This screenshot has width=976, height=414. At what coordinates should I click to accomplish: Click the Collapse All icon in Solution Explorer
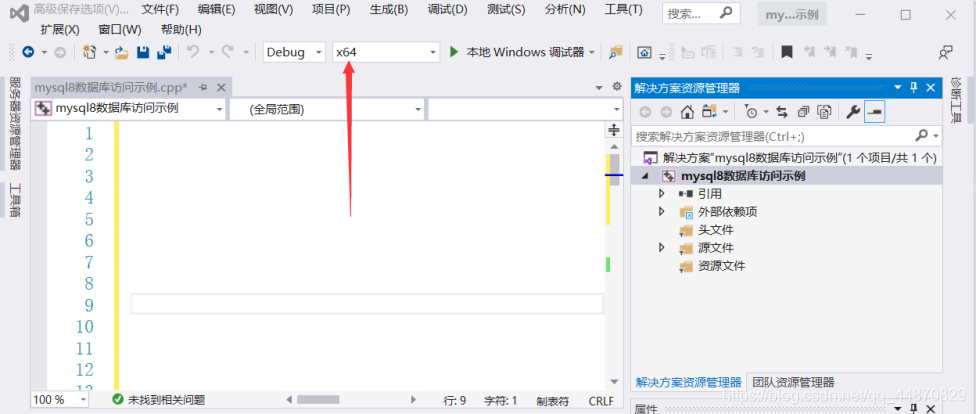(803, 112)
